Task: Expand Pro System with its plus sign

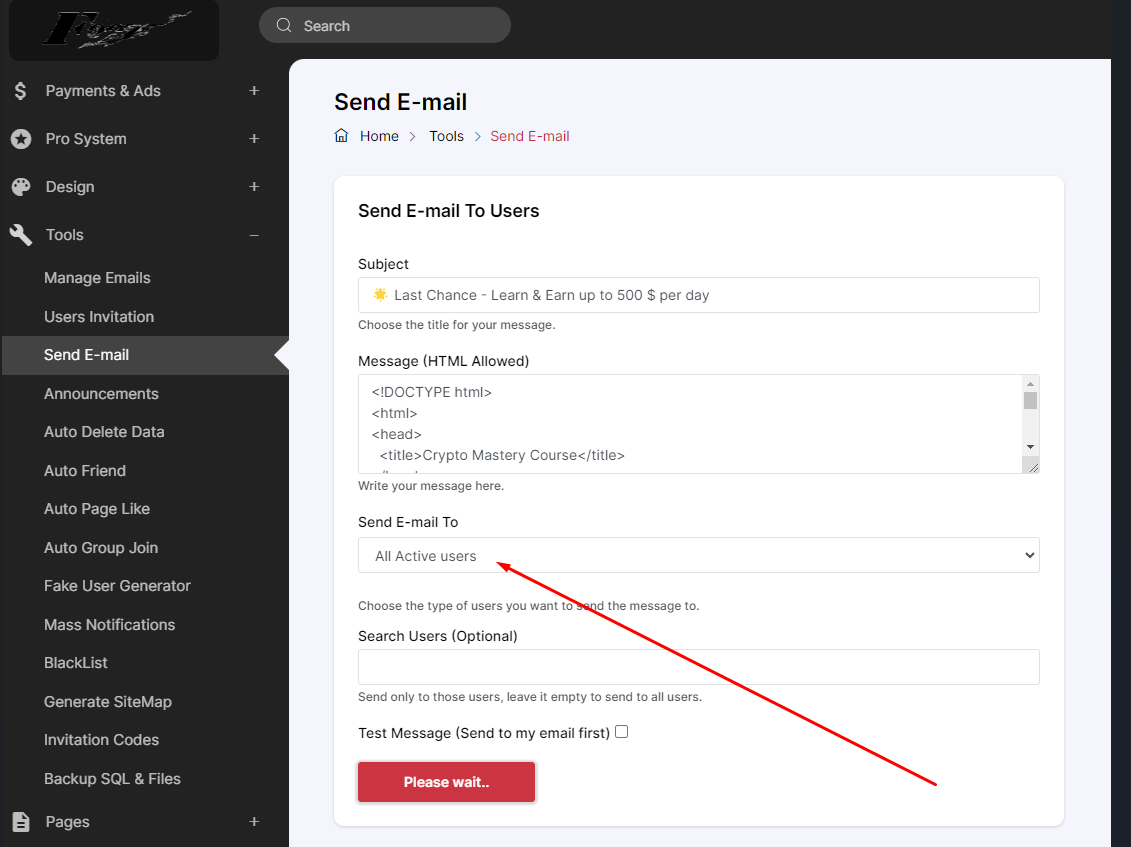Action: click(254, 139)
